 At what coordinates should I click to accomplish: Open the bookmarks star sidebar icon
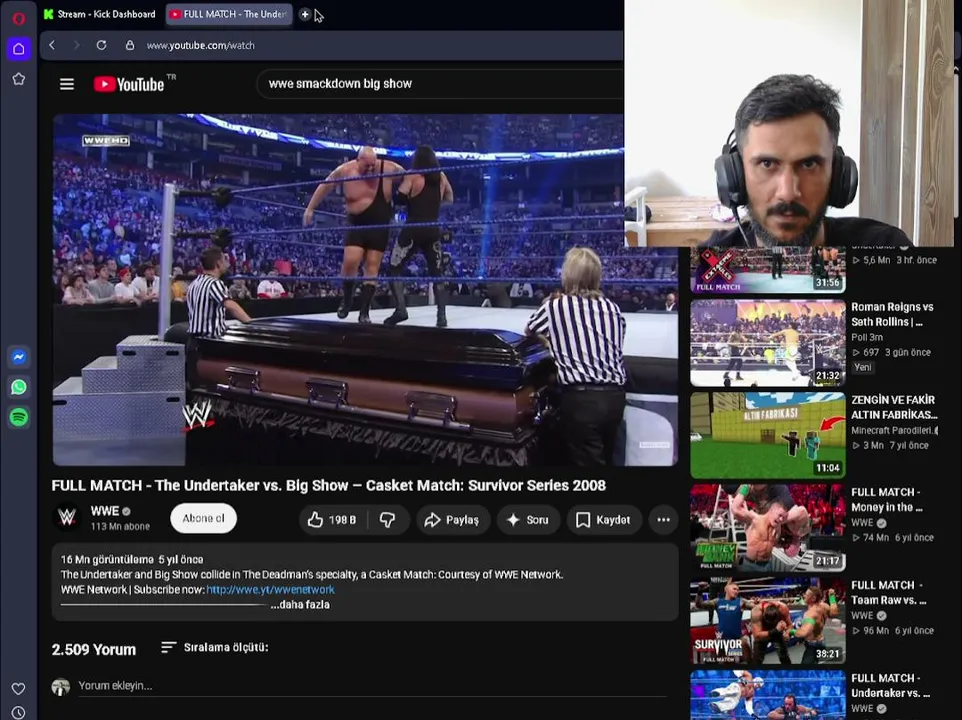[x=19, y=79]
